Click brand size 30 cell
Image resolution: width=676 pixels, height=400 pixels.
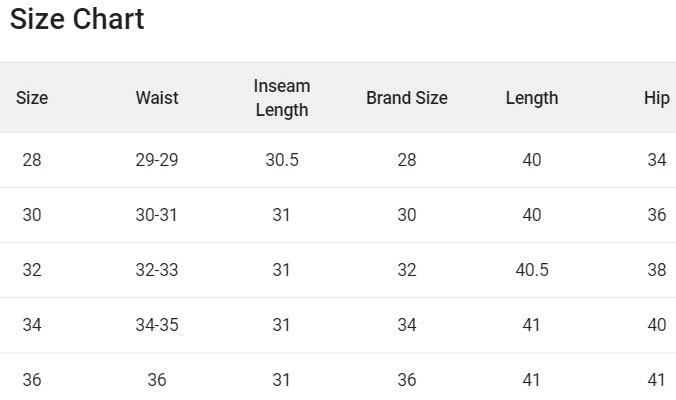click(x=406, y=215)
